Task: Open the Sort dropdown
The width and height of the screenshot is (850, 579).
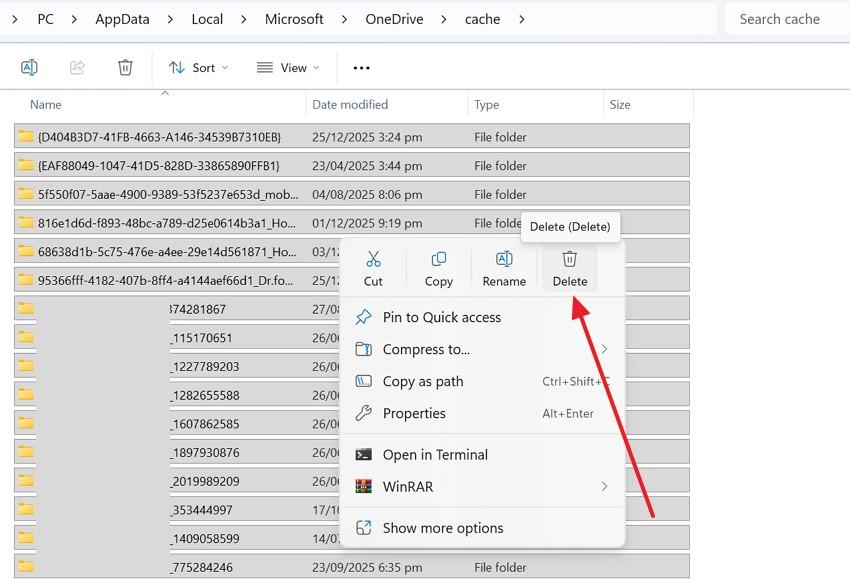Action: click(x=198, y=67)
